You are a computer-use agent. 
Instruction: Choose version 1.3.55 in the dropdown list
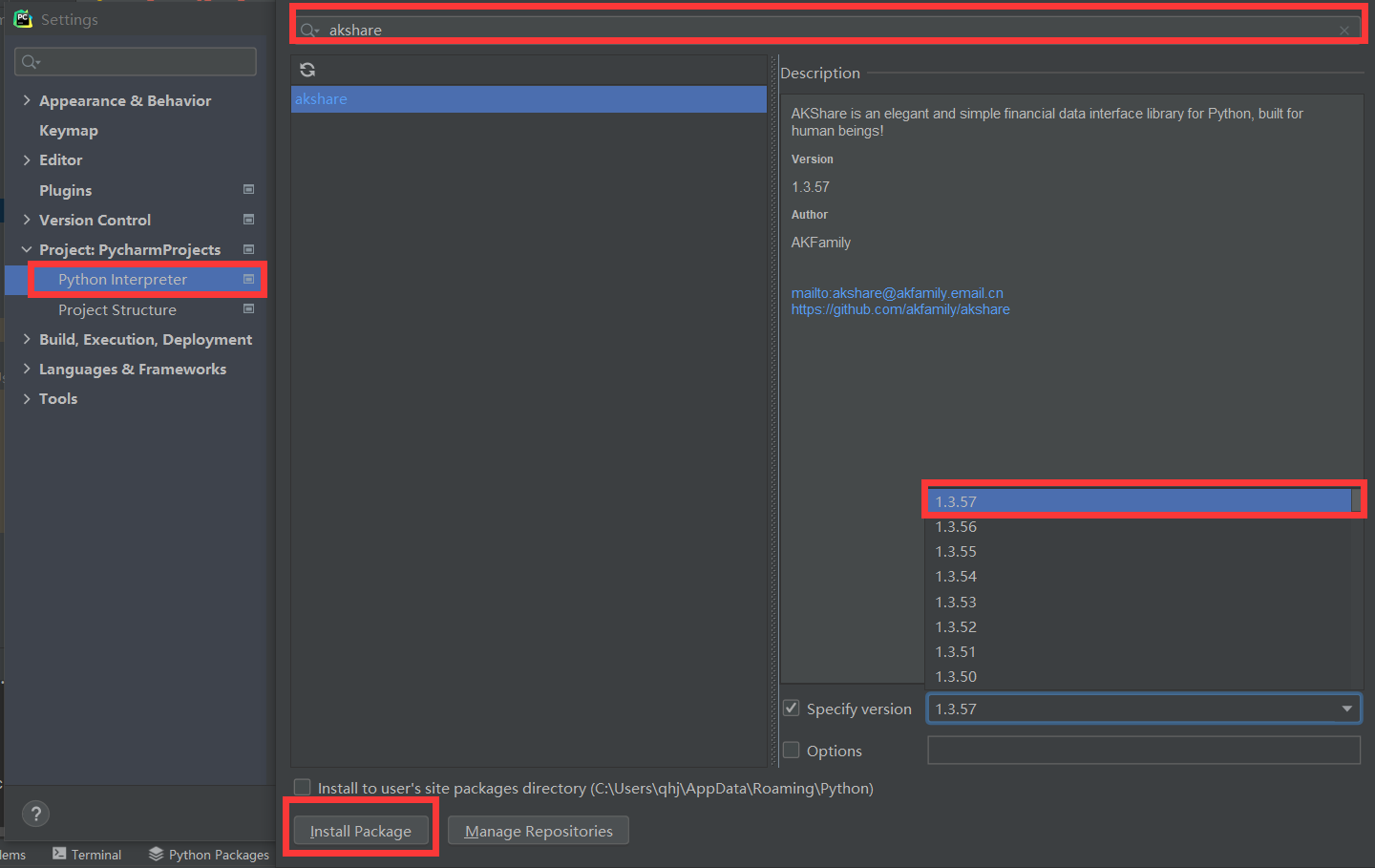tap(1138, 551)
